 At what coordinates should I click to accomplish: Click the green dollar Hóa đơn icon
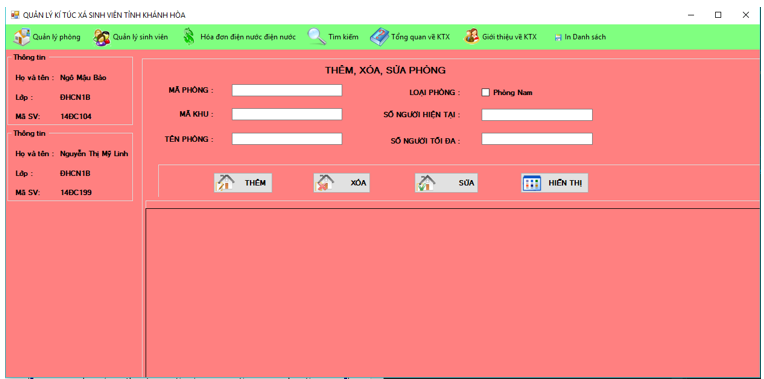tap(189, 37)
